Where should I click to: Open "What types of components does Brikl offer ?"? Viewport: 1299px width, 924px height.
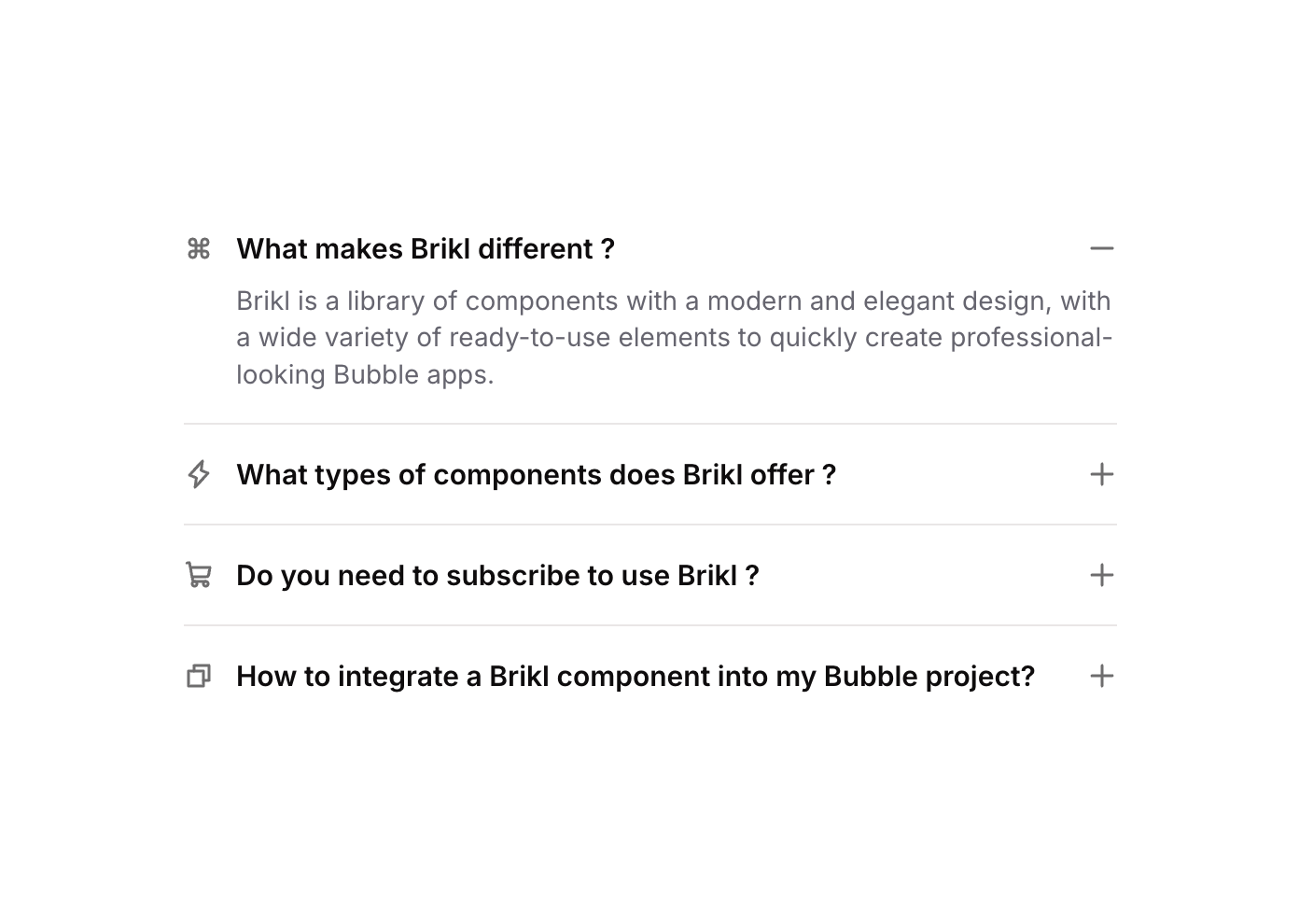536,475
